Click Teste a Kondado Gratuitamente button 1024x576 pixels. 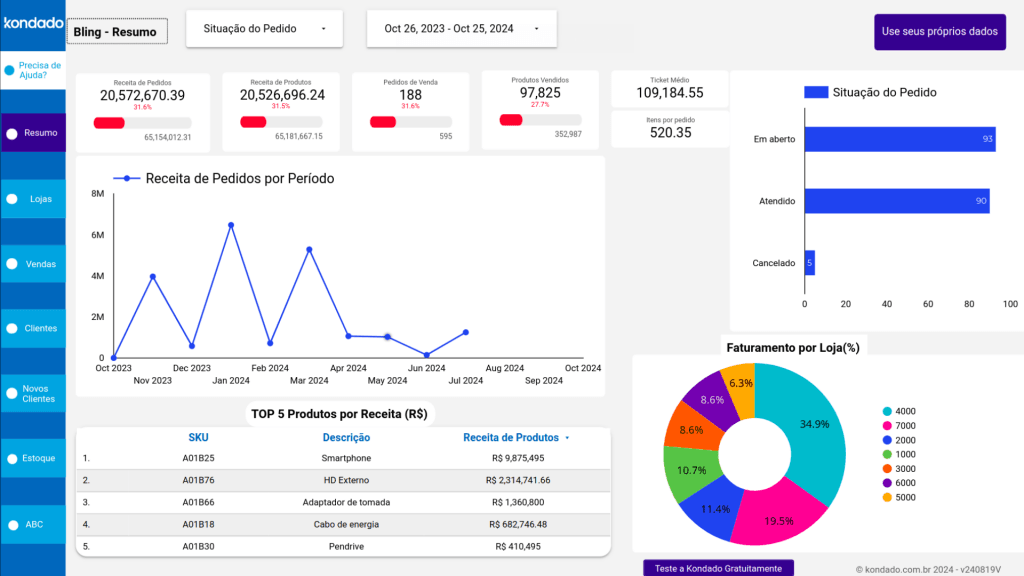click(718, 568)
